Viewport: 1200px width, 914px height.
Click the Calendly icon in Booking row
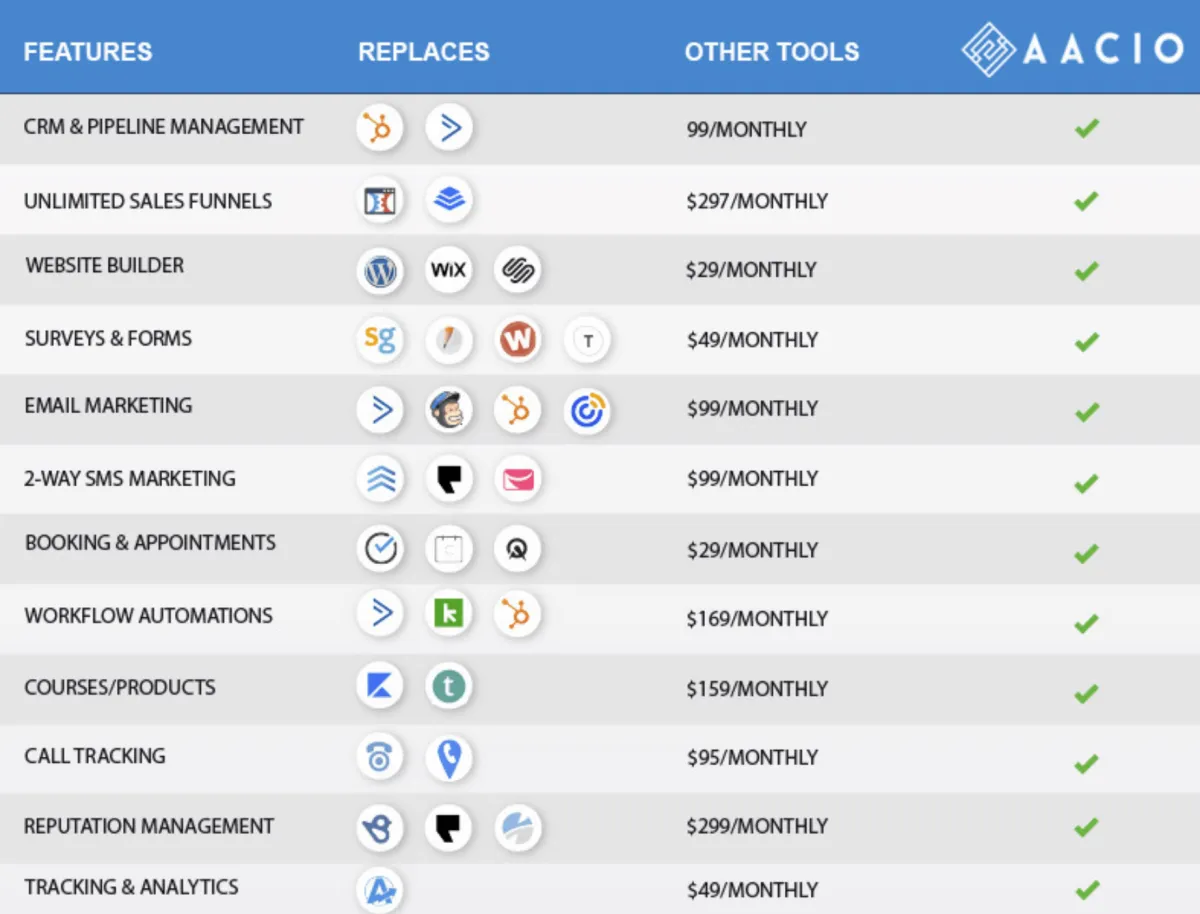click(380, 548)
